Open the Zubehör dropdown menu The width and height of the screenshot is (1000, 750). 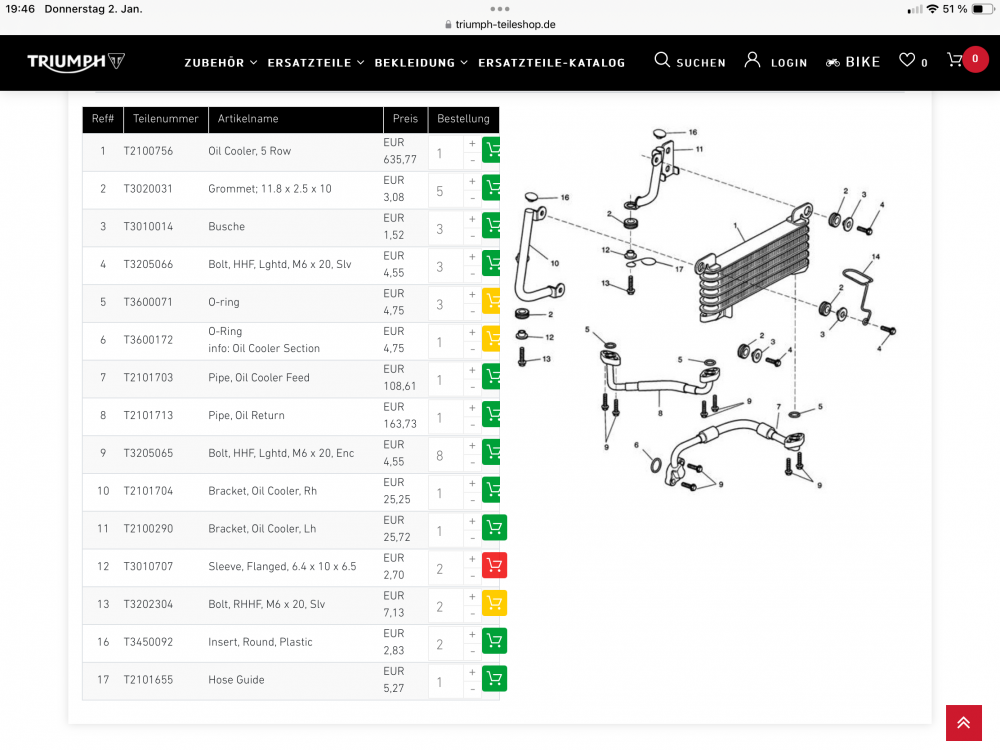(221, 62)
